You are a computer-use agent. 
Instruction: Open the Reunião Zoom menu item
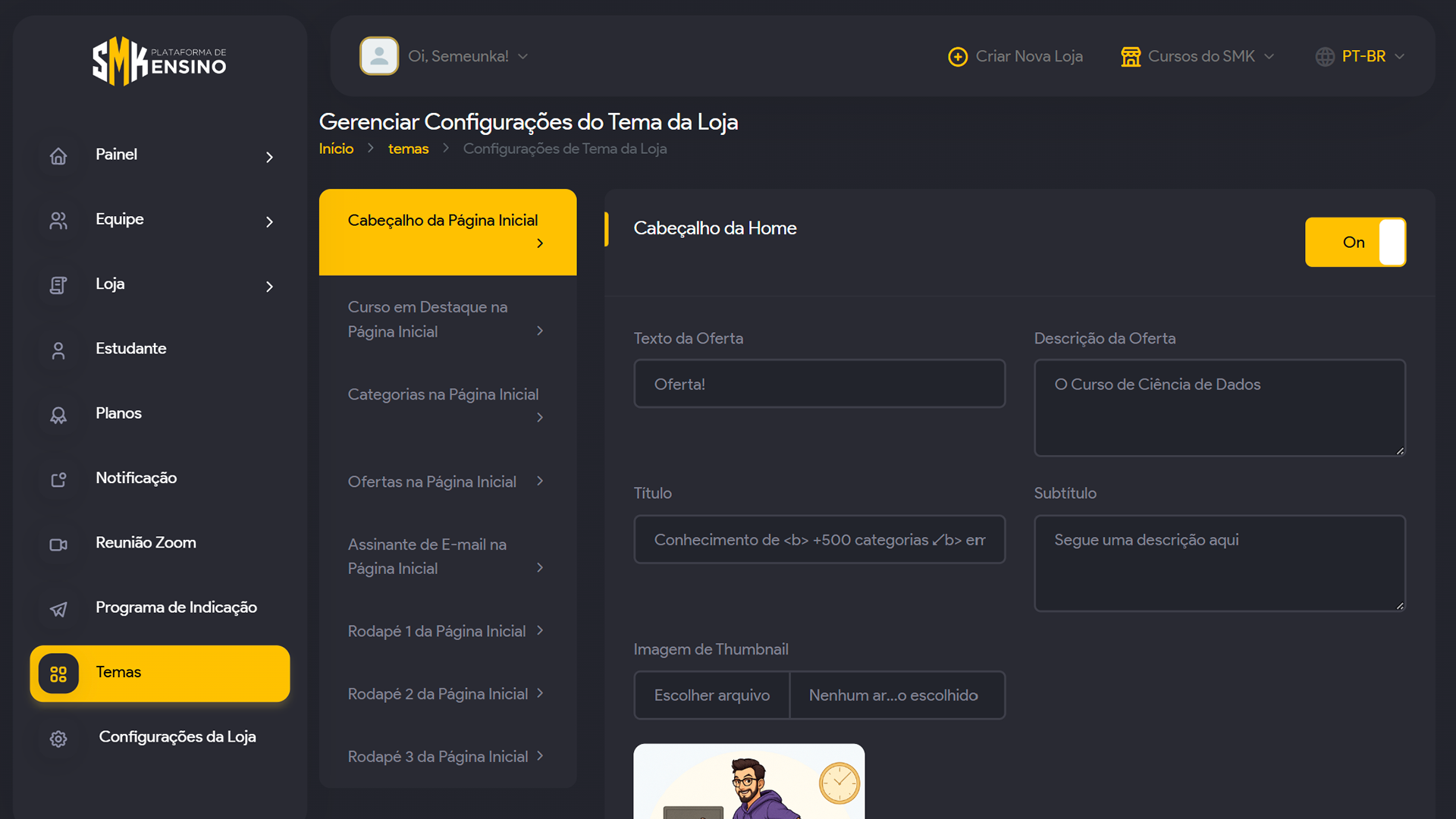pyautogui.click(x=160, y=543)
